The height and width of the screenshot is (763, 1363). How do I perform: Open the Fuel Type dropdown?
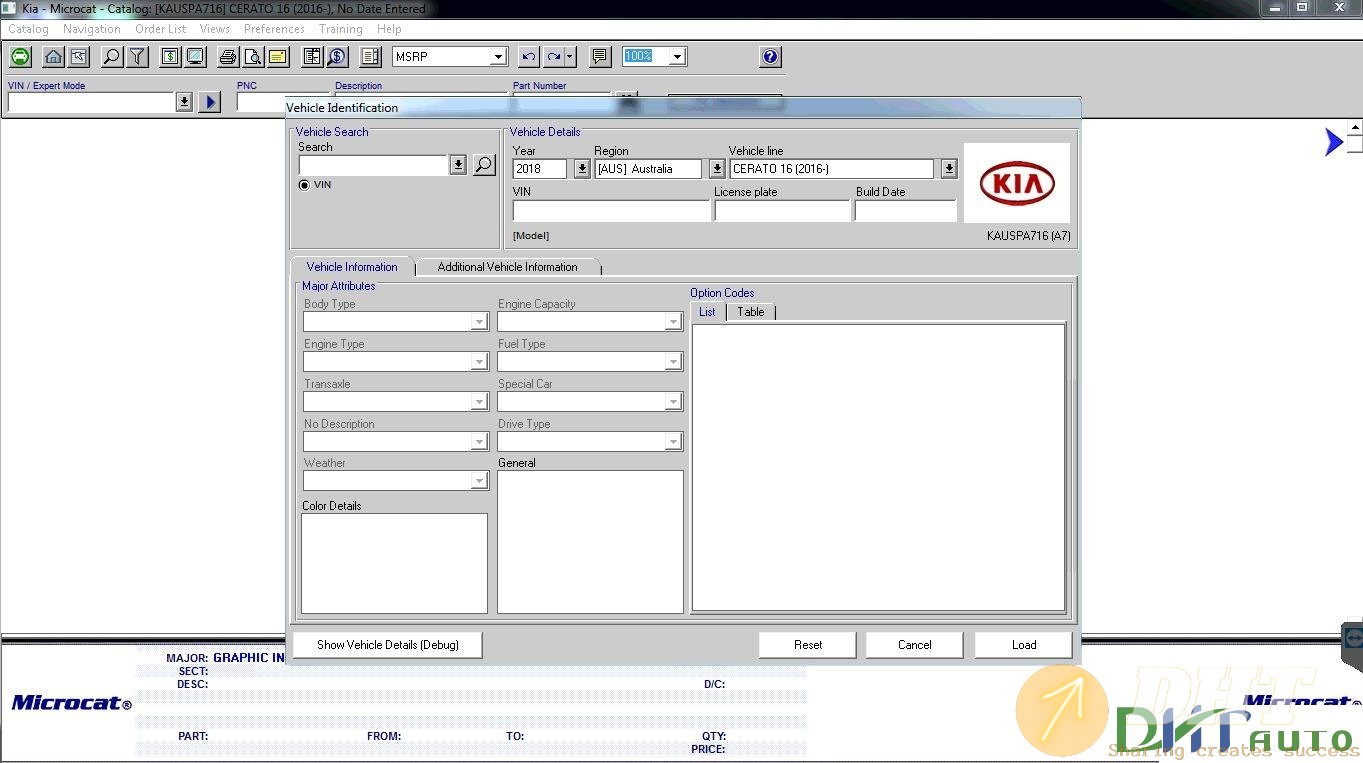click(x=673, y=362)
